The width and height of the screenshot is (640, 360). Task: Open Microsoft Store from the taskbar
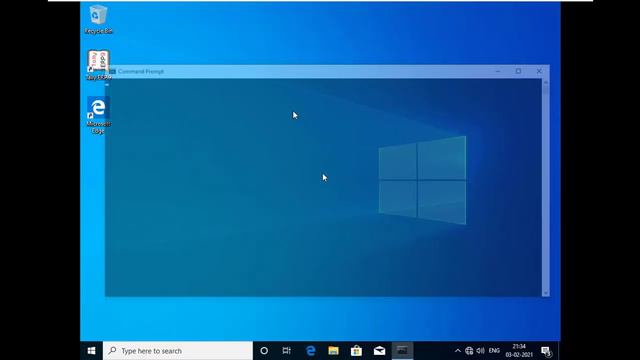[356, 351]
